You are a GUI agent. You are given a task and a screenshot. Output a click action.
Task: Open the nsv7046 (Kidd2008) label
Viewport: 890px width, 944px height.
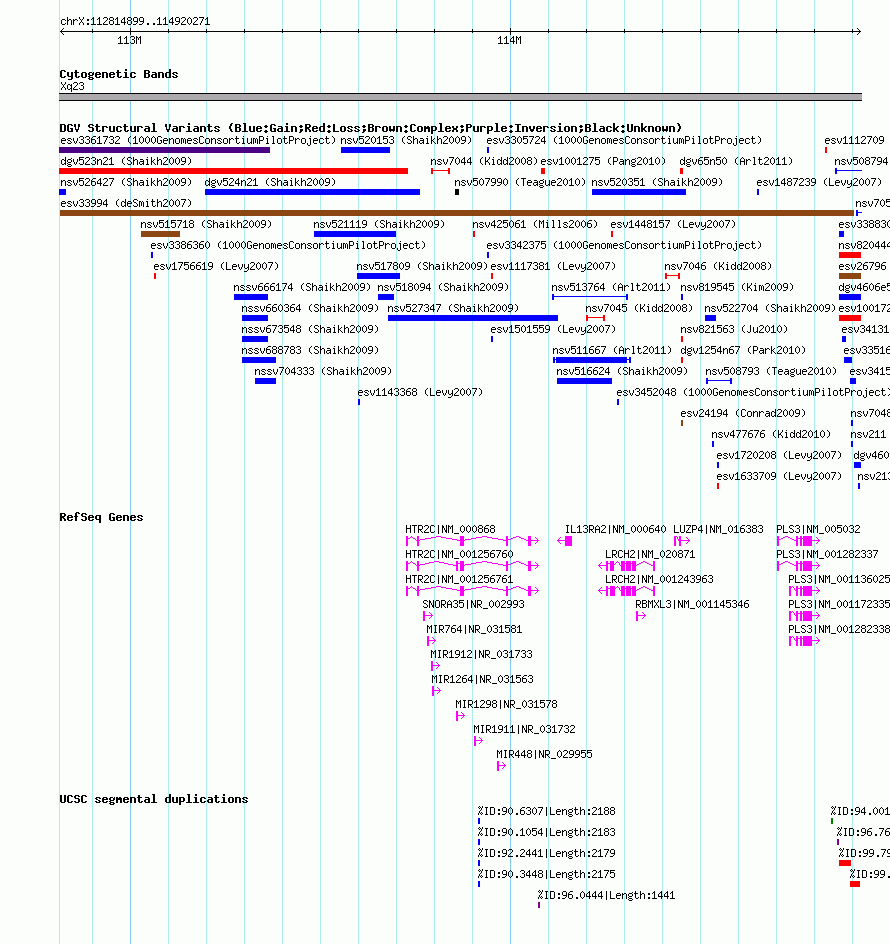click(718, 266)
